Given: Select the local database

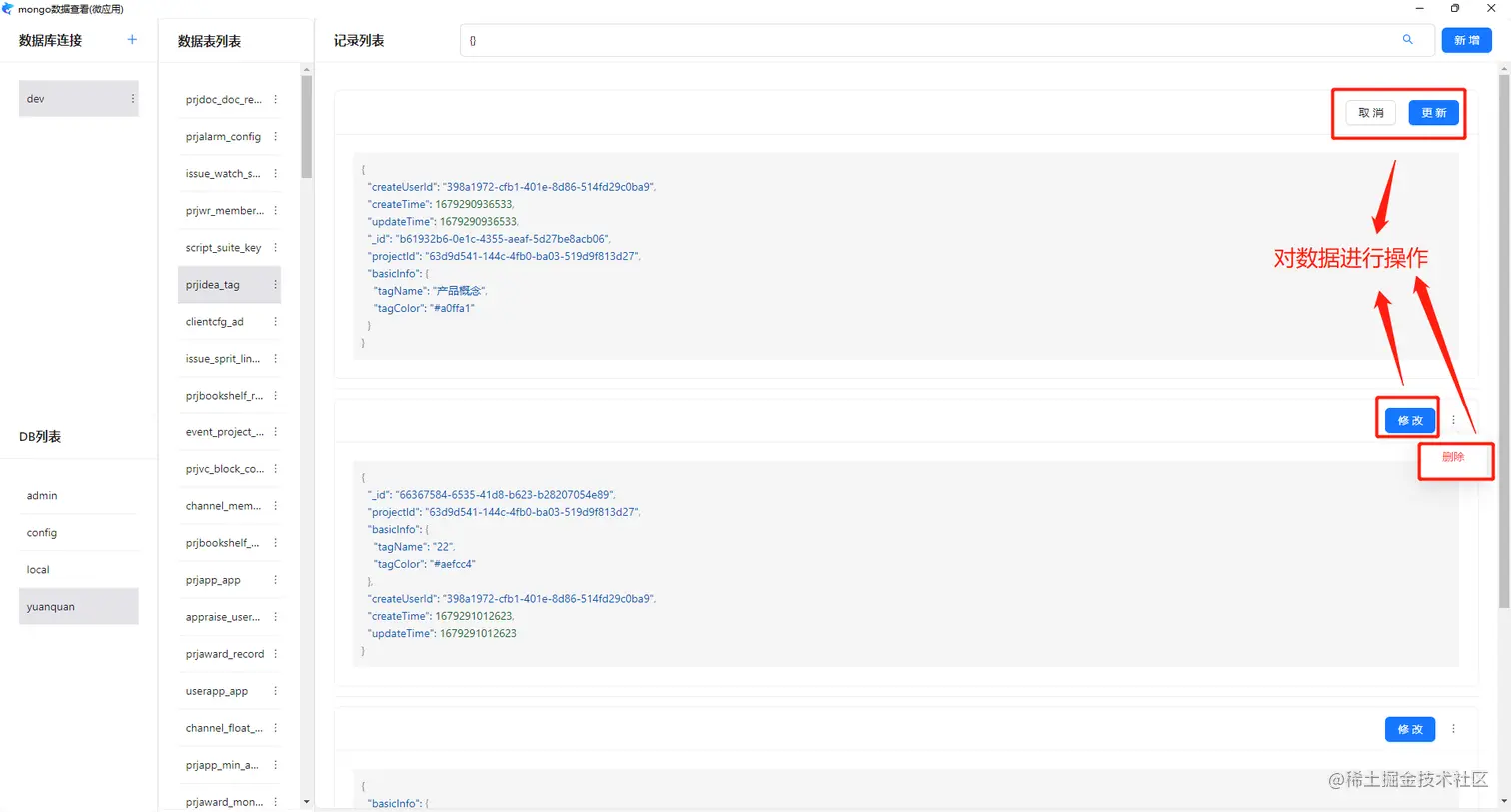Looking at the screenshot, I should coord(78,570).
